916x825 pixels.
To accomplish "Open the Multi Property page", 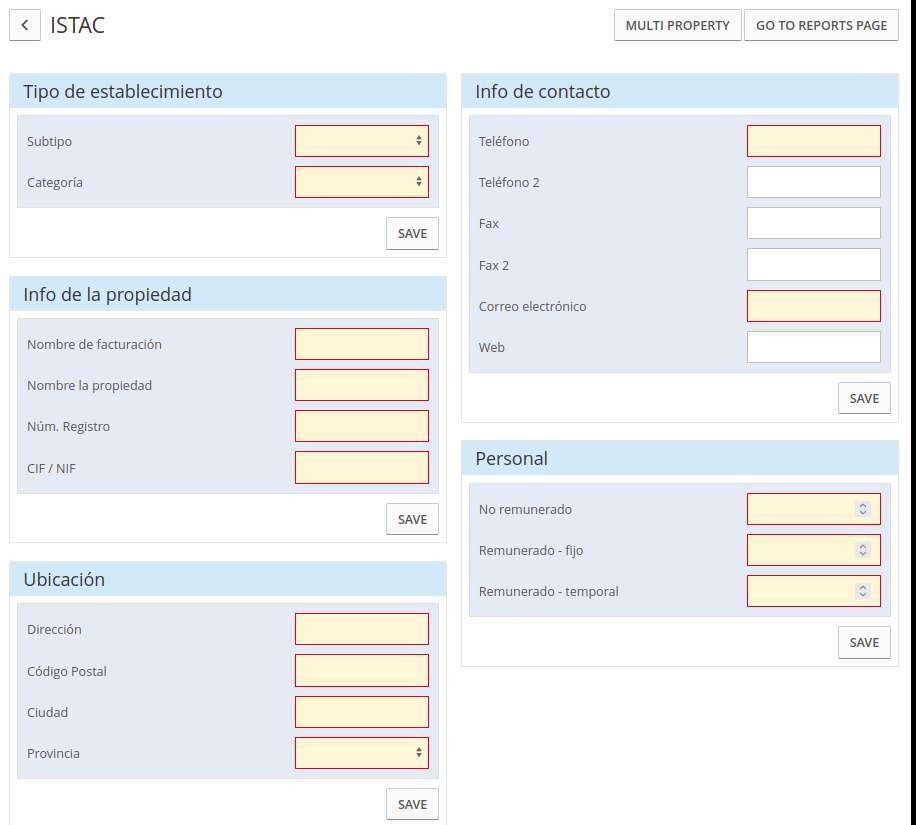I will (x=678, y=25).
